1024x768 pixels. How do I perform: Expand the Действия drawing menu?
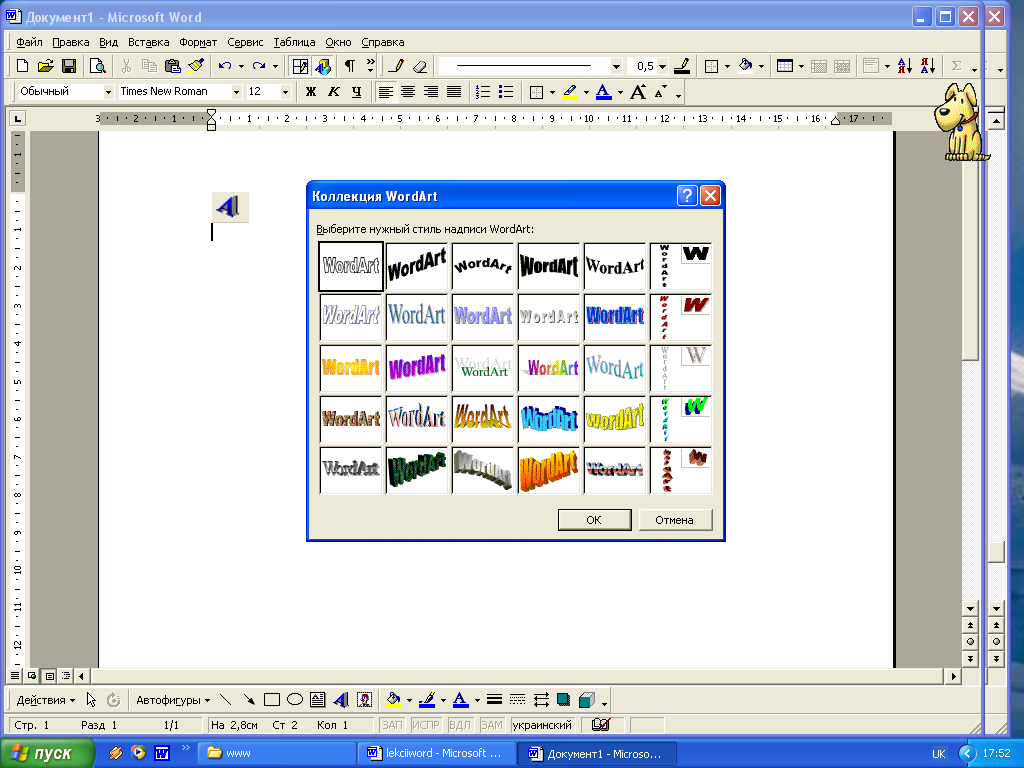(x=46, y=700)
